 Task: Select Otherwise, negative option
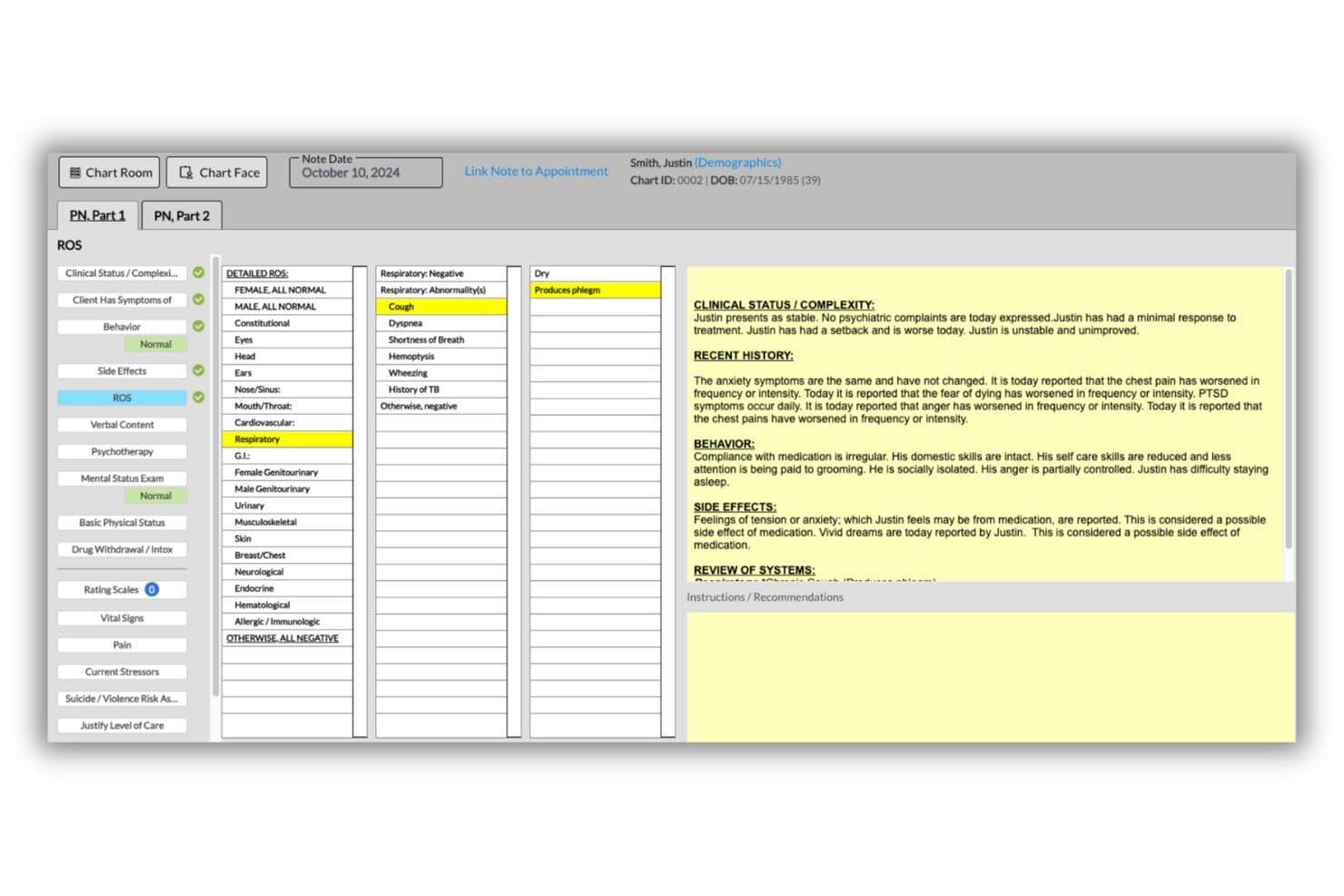[x=441, y=406]
